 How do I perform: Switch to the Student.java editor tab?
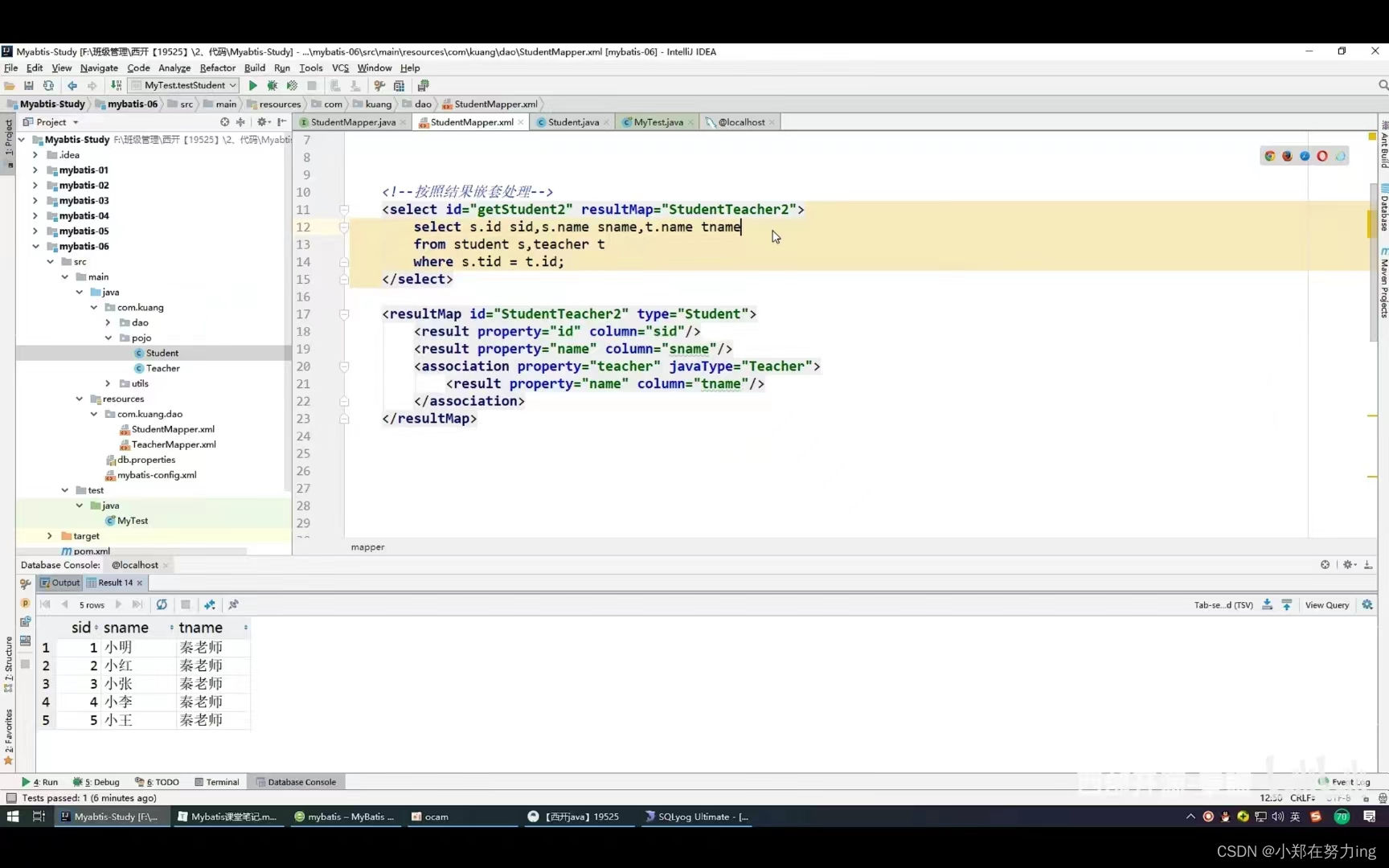coord(573,122)
